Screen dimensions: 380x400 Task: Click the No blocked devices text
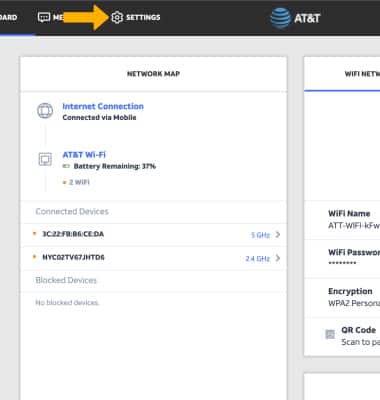point(67,303)
